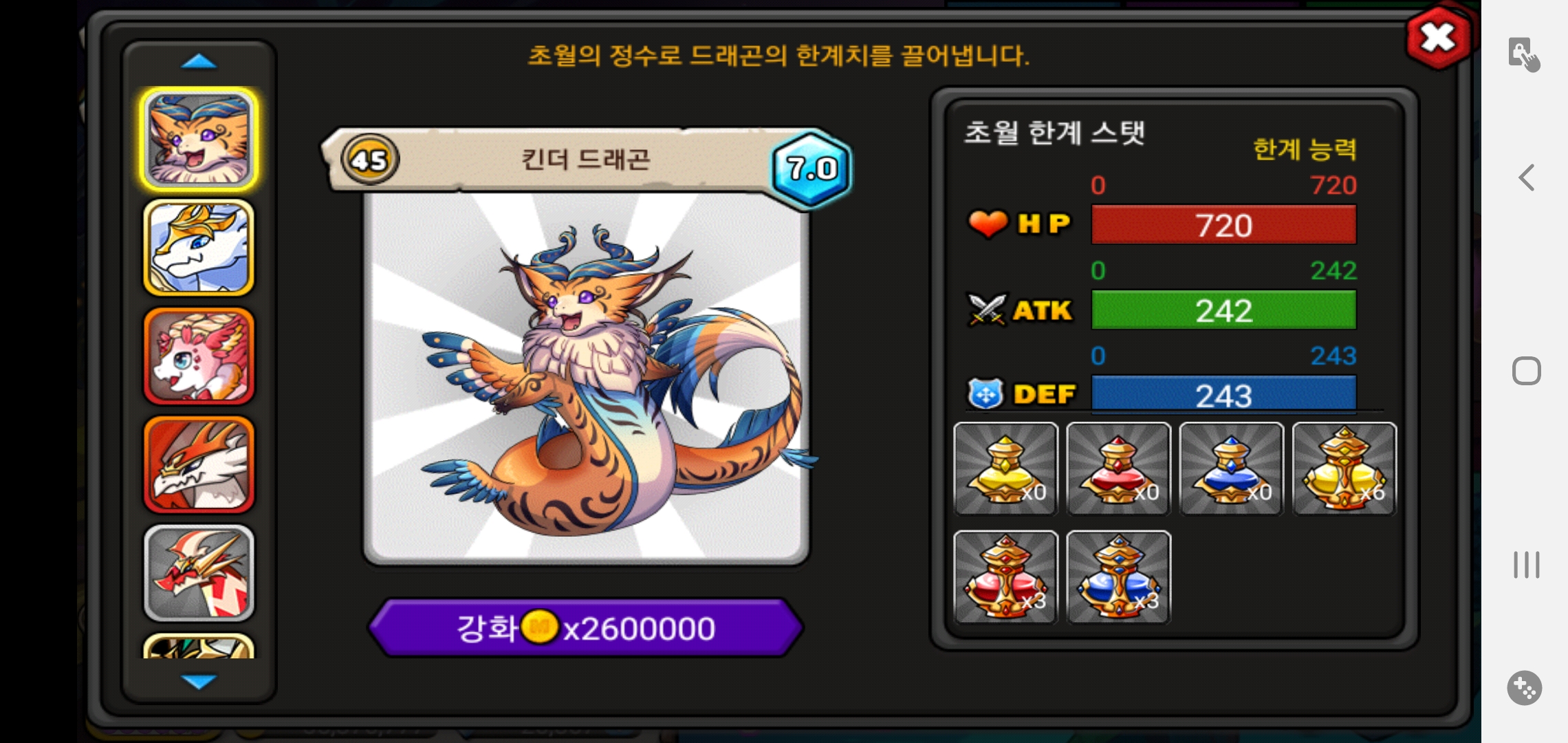Choose the red-horned white dragon portrait
Viewport: 1568px width, 743px height.
click(199, 464)
